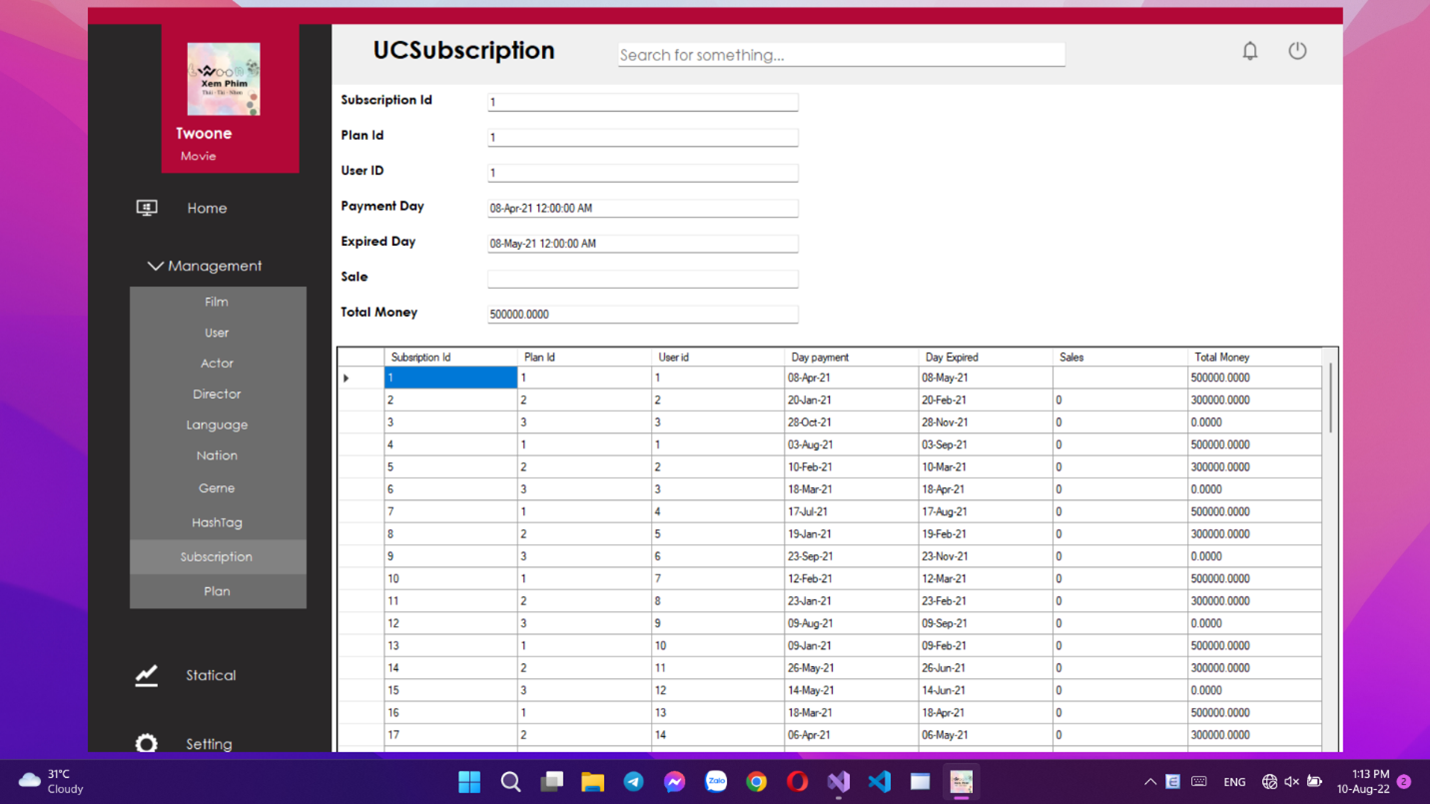Select cell with day payment 20-Jan-21
1430x804 pixels.
pos(852,400)
